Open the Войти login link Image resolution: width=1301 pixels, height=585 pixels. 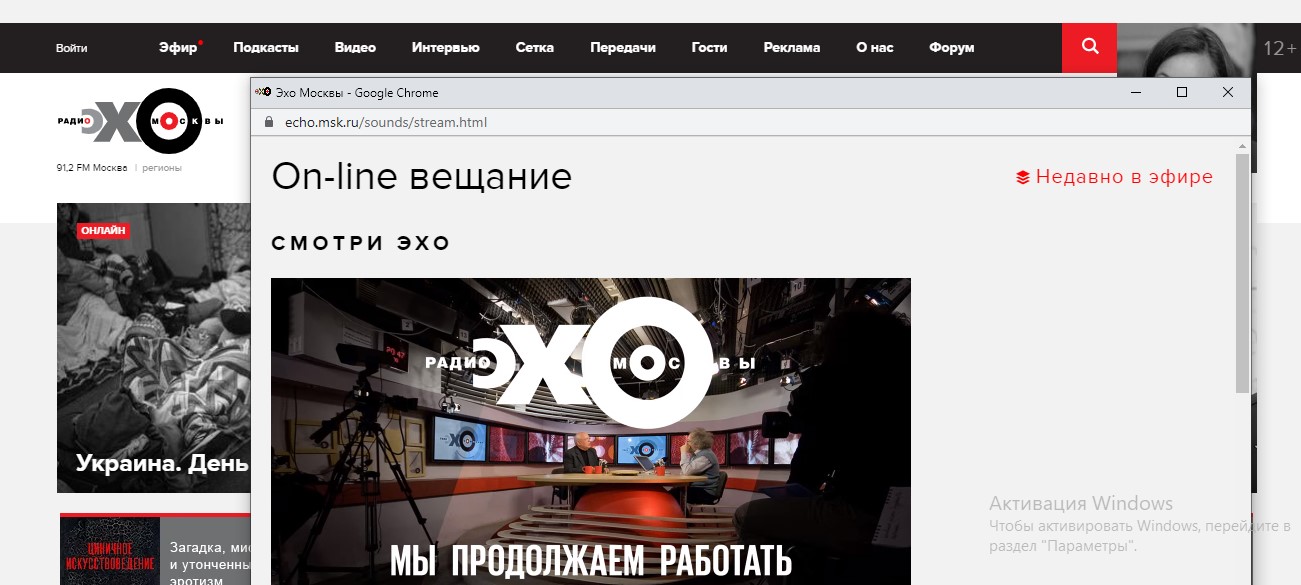[x=71, y=48]
